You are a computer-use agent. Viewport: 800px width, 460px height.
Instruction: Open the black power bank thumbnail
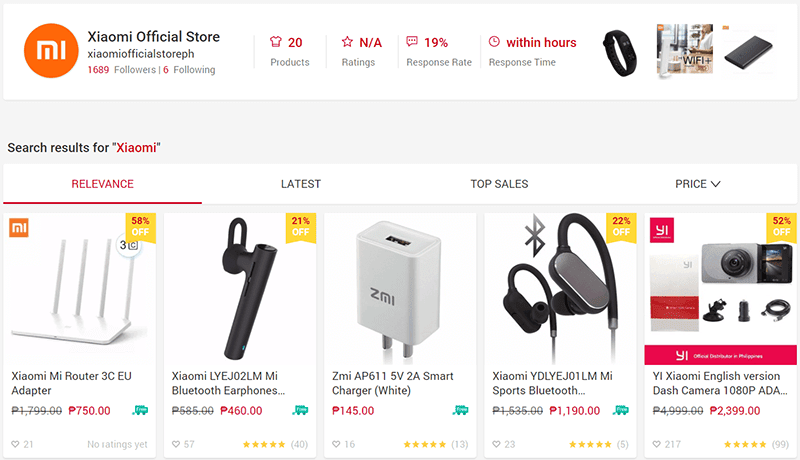(x=748, y=53)
